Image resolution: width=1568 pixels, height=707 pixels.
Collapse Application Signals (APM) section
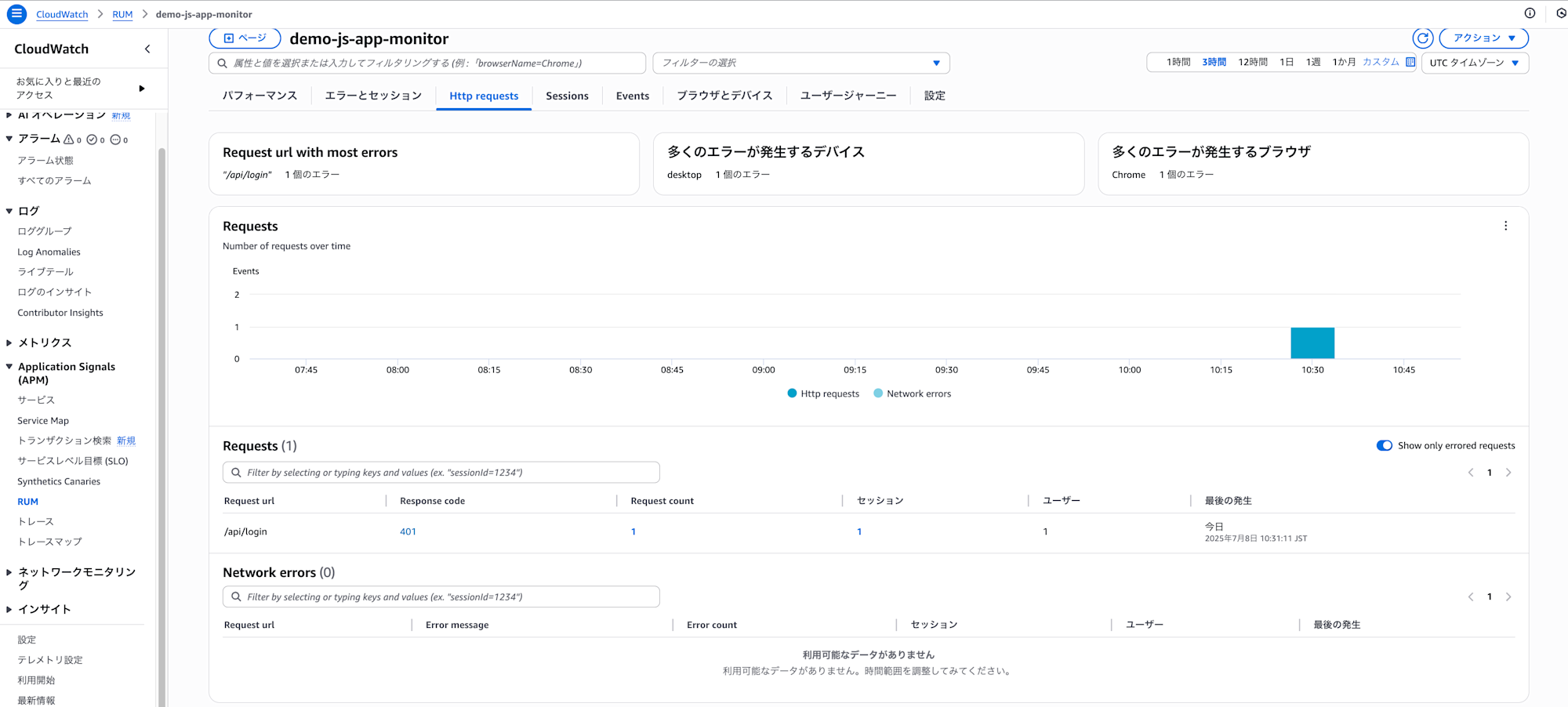coord(9,367)
